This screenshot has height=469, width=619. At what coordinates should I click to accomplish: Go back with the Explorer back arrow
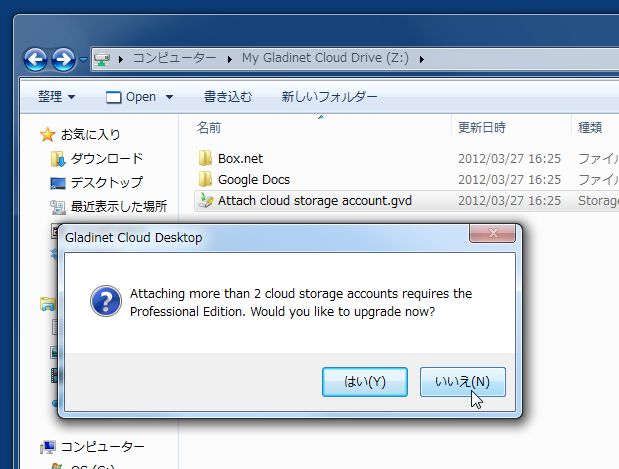click(x=36, y=60)
